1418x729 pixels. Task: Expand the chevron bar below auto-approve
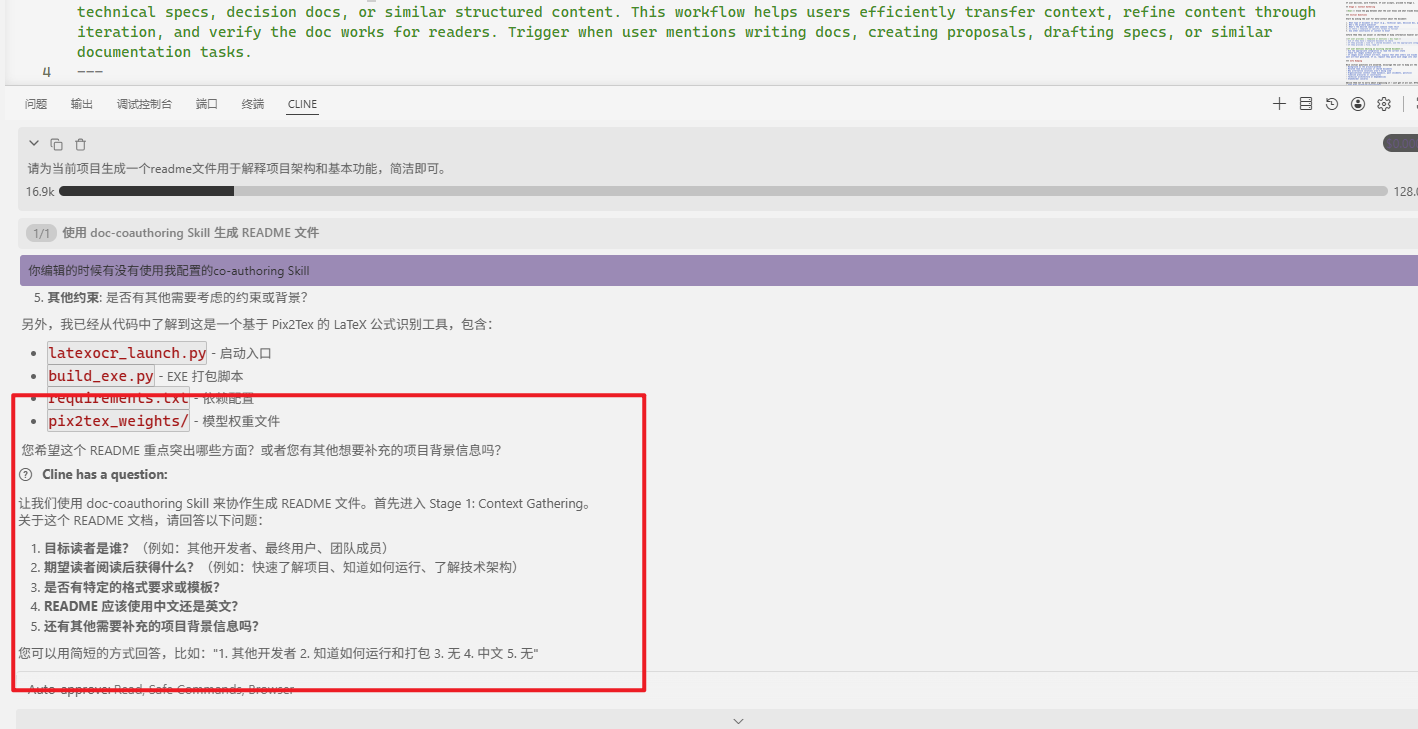738,720
